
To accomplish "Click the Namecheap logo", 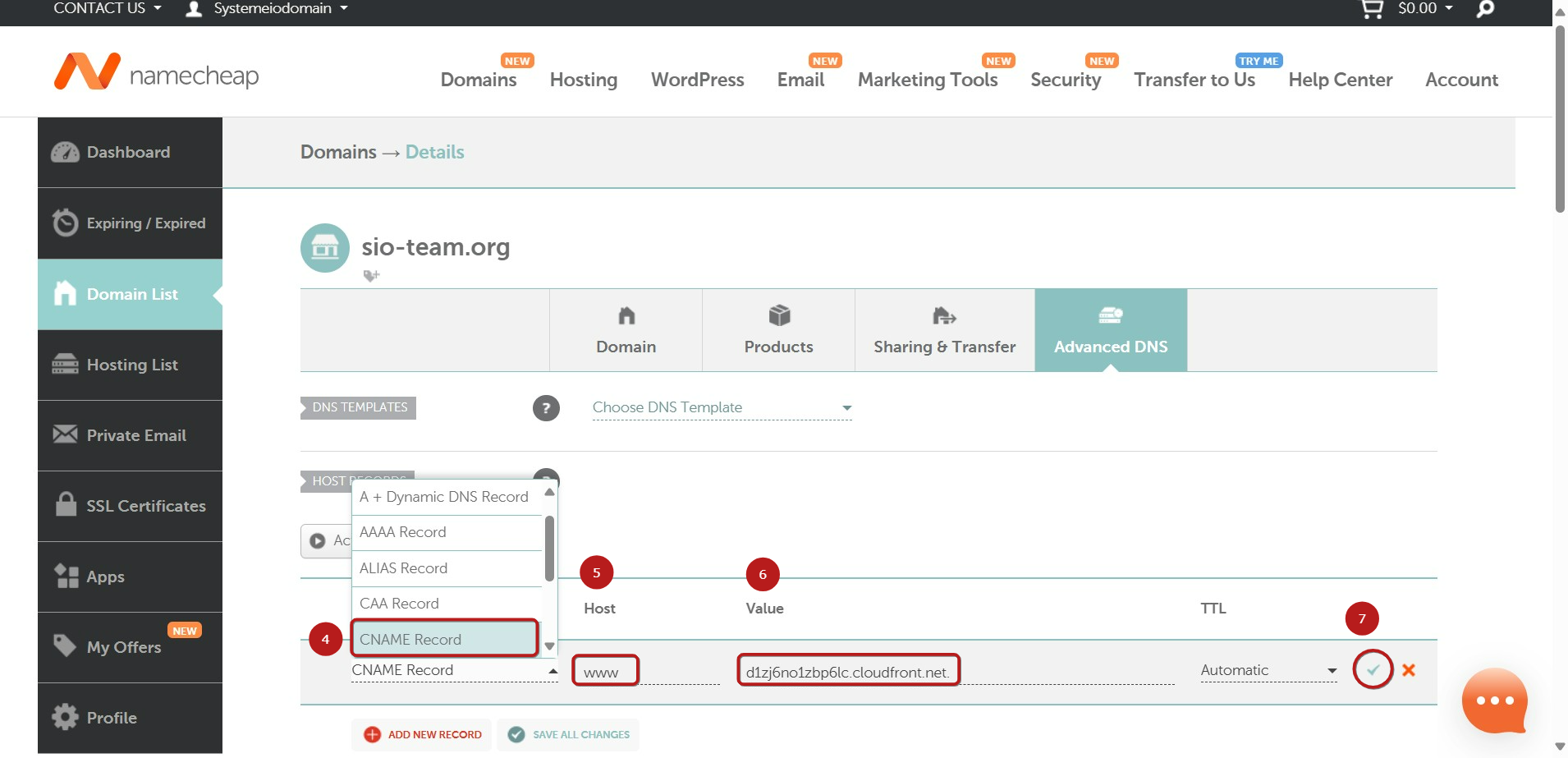I will pos(156,72).
